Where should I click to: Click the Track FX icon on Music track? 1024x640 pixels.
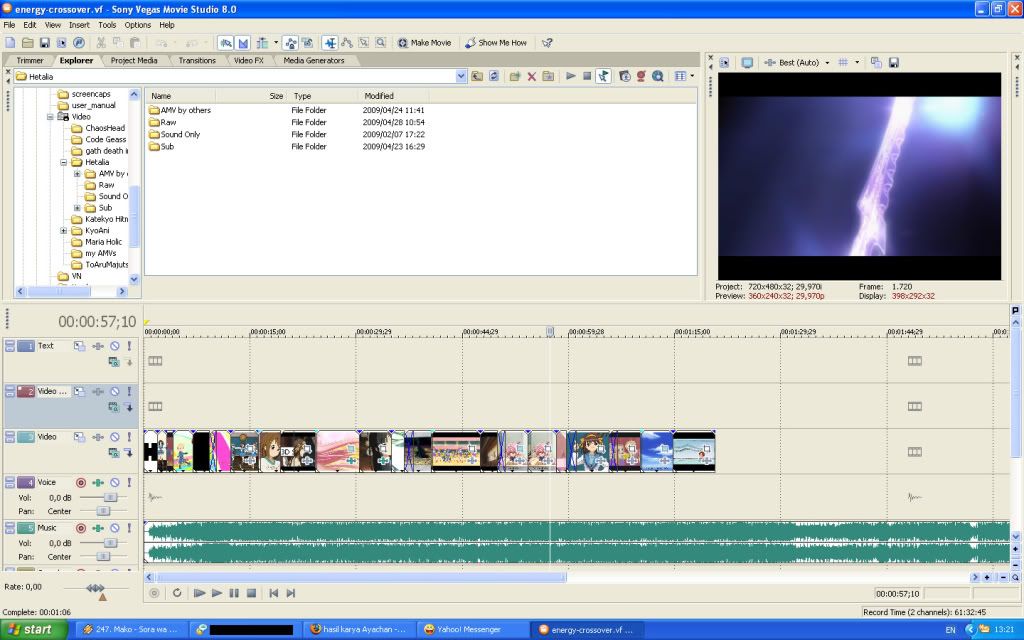(x=98, y=528)
